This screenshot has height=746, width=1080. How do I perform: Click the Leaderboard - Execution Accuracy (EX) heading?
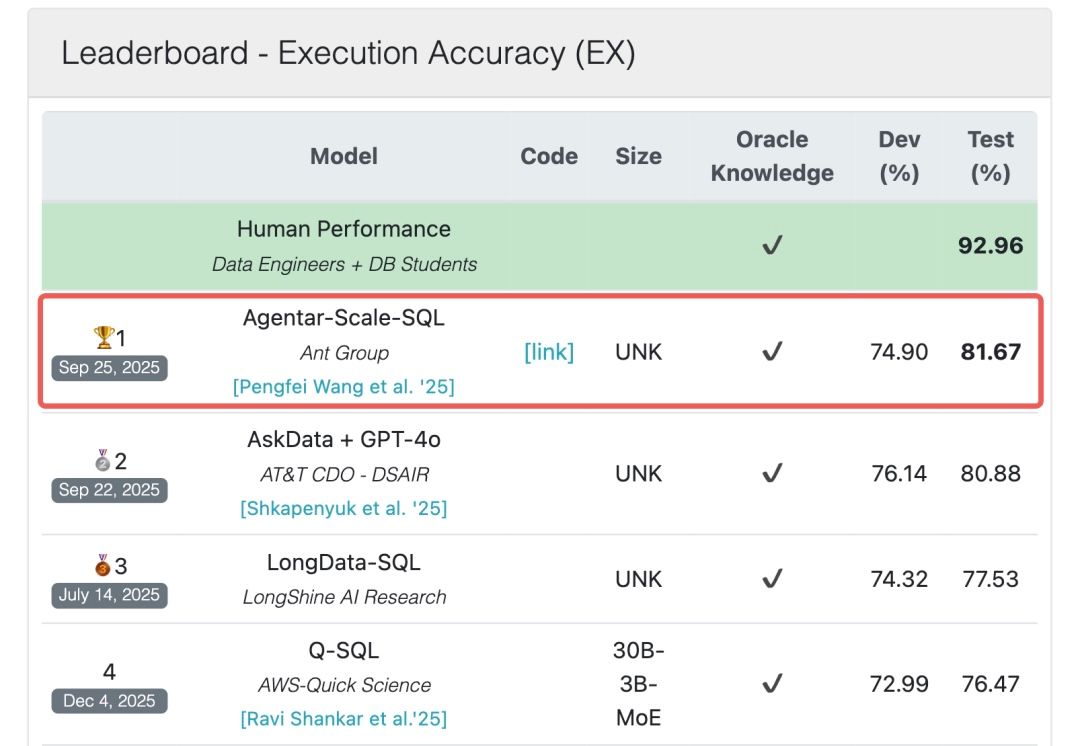[348, 54]
